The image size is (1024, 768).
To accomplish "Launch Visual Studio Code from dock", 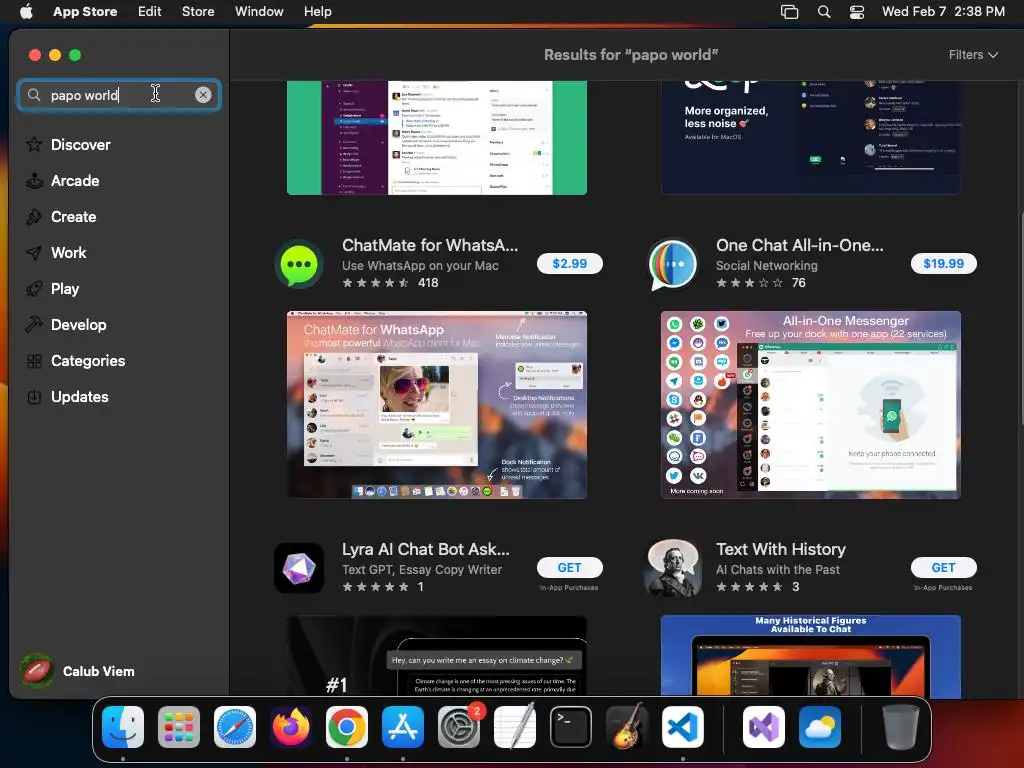I will tap(683, 727).
